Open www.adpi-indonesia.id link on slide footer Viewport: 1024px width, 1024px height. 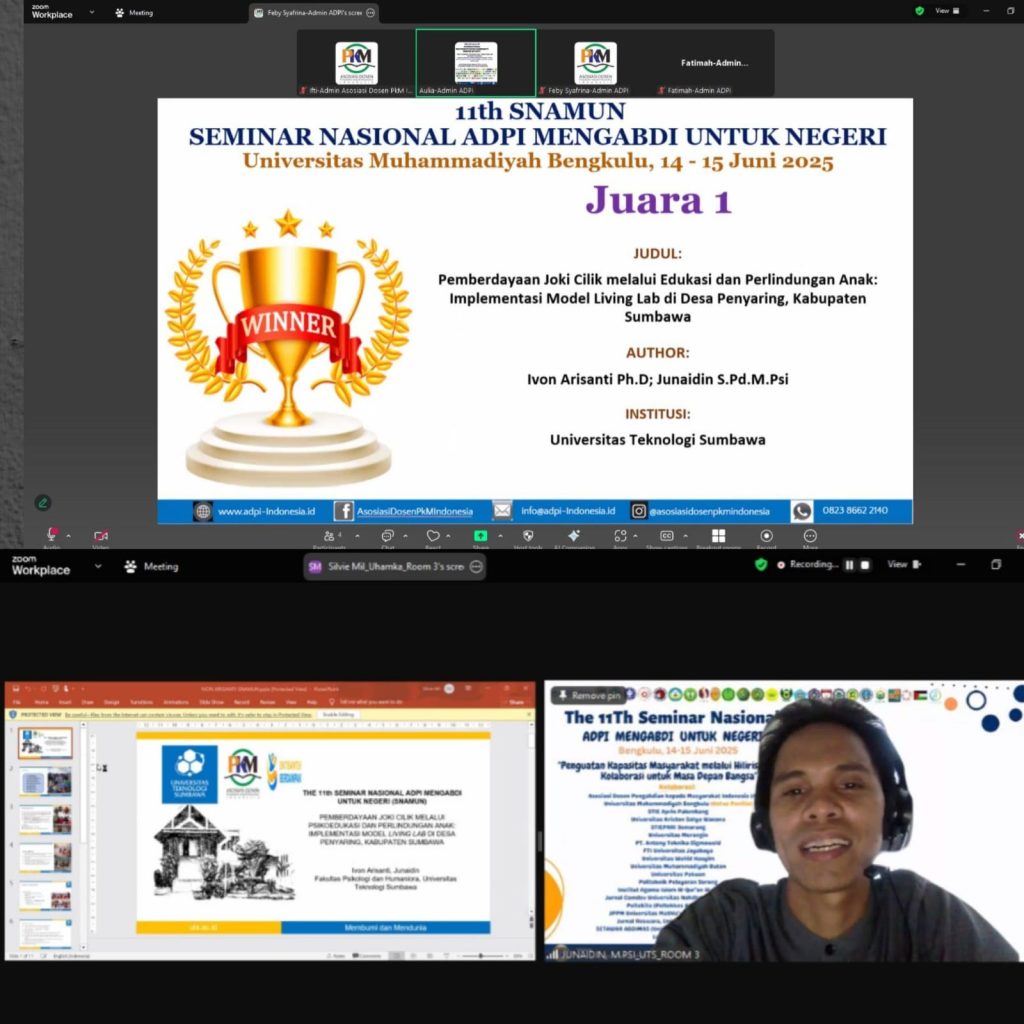(266, 511)
